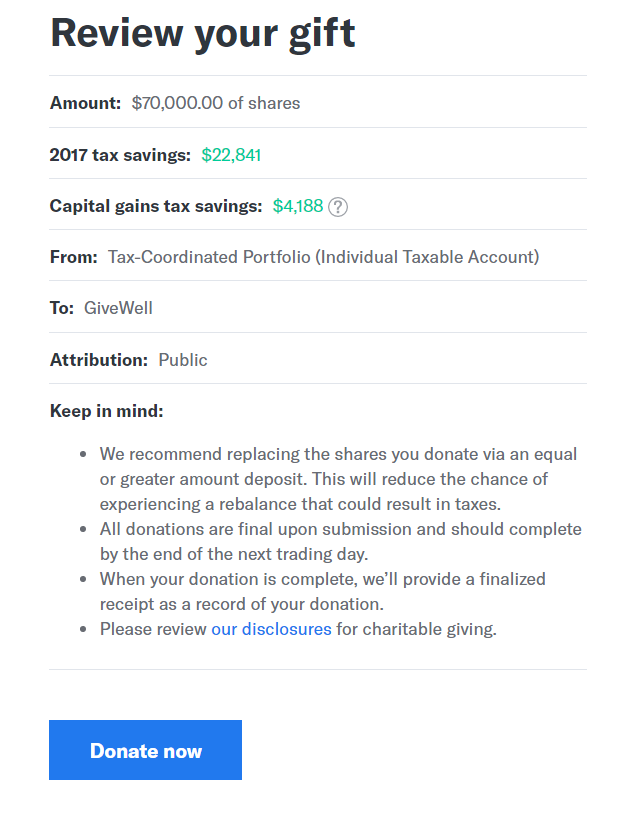Image resolution: width=636 pixels, height=815 pixels.
Task: Click the $22,841 tax savings value
Action: (231, 155)
